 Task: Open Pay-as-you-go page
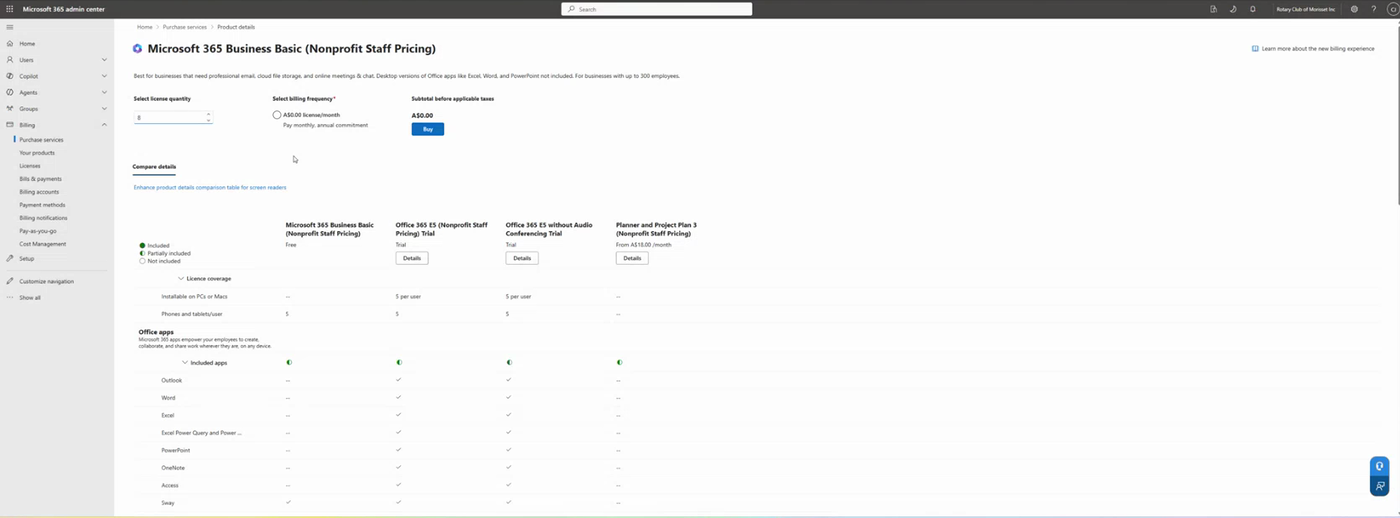(x=38, y=231)
